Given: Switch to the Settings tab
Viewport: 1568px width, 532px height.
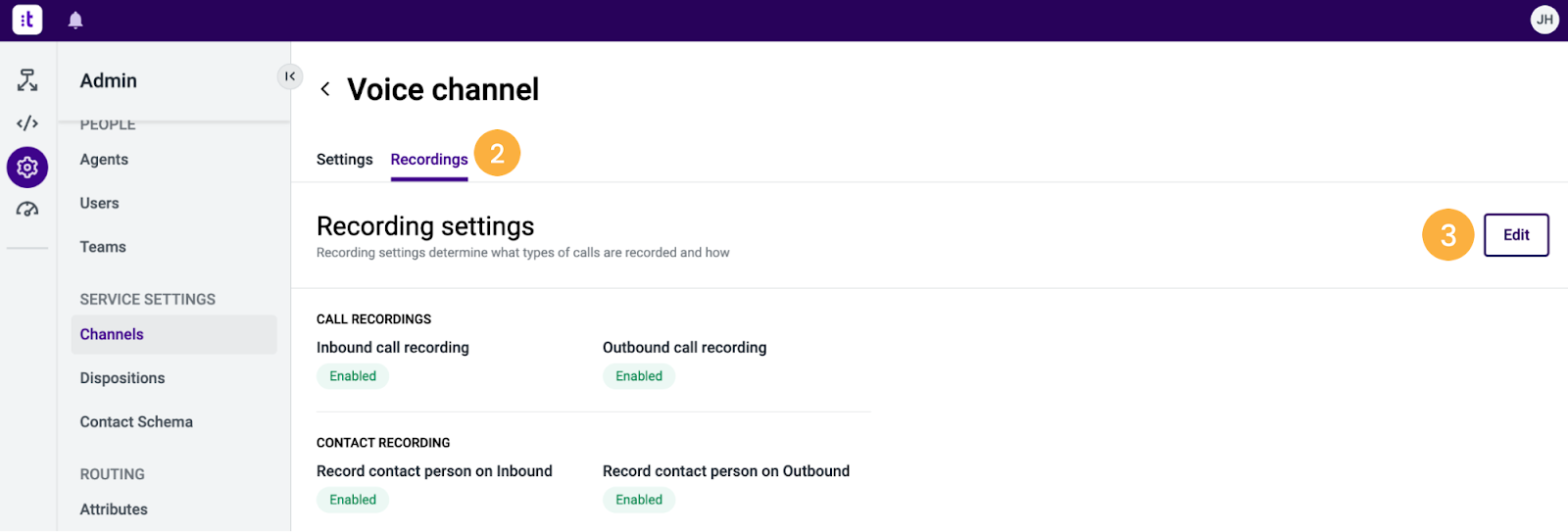Looking at the screenshot, I should (x=344, y=160).
